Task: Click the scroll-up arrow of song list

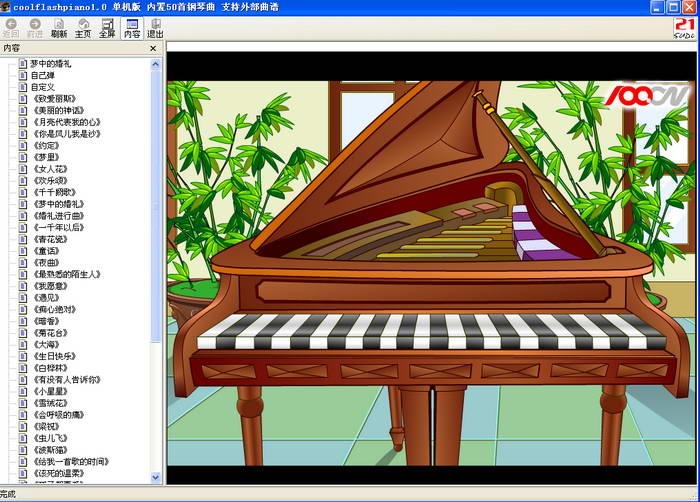Action: [x=156, y=64]
